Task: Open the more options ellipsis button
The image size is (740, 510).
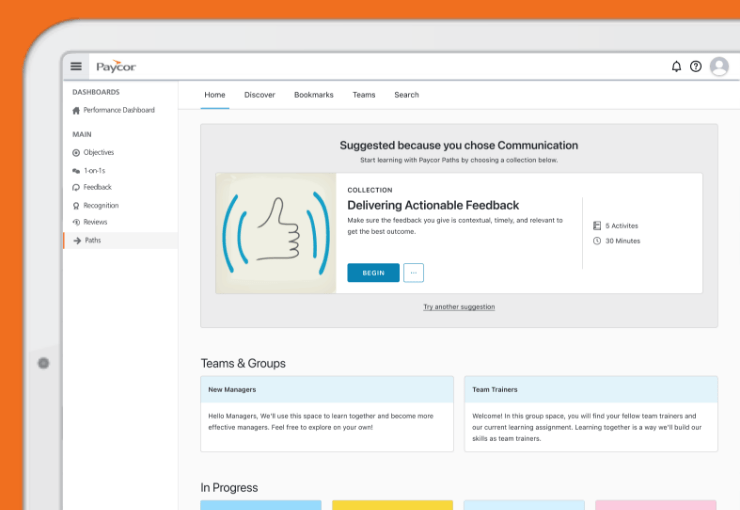Action: point(413,273)
